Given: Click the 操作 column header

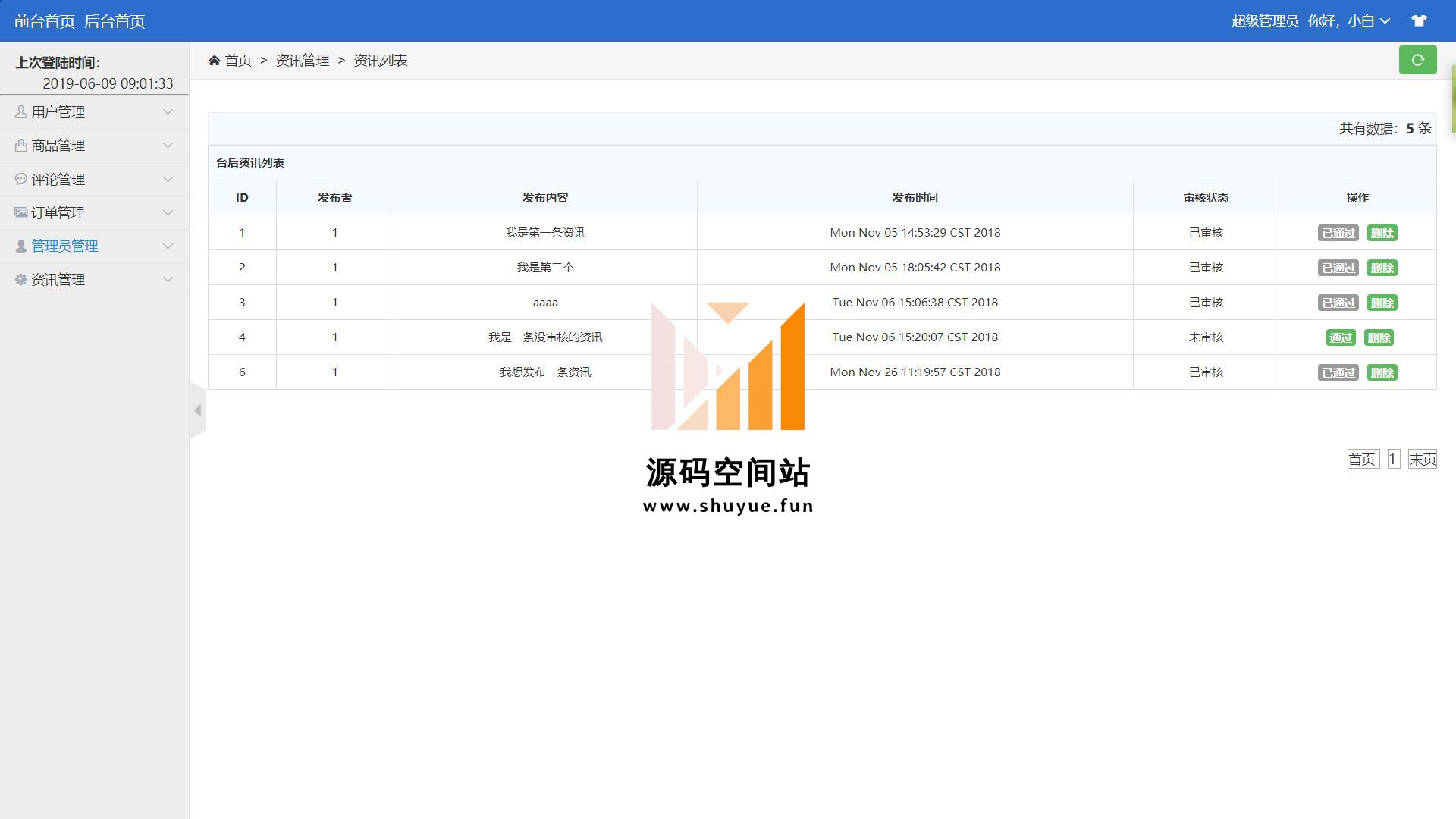Looking at the screenshot, I should (1357, 197).
